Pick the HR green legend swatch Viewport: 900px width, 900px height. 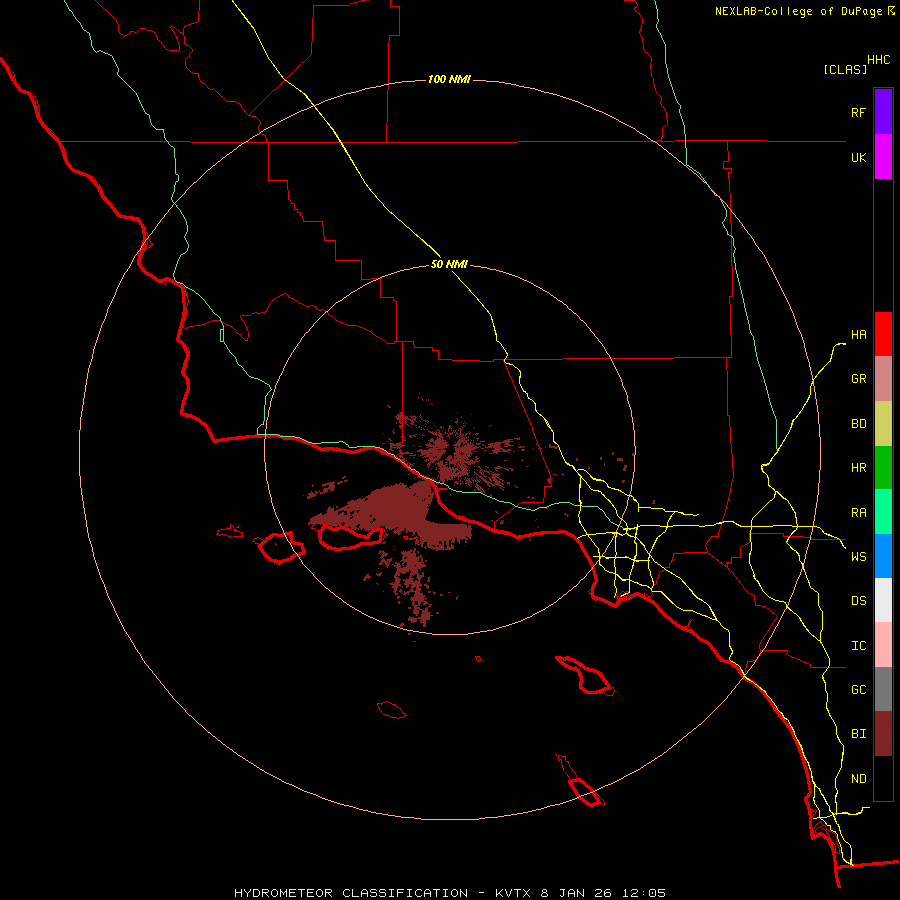pos(883,468)
